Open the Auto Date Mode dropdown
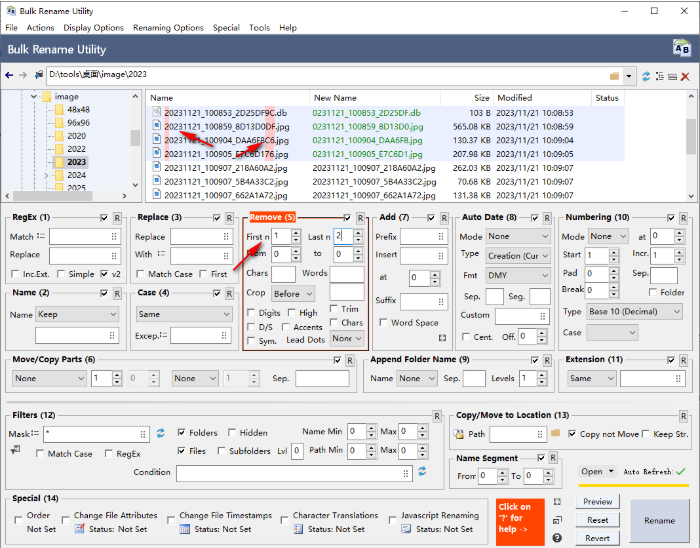The image size is (700, 548). [518, 237]
